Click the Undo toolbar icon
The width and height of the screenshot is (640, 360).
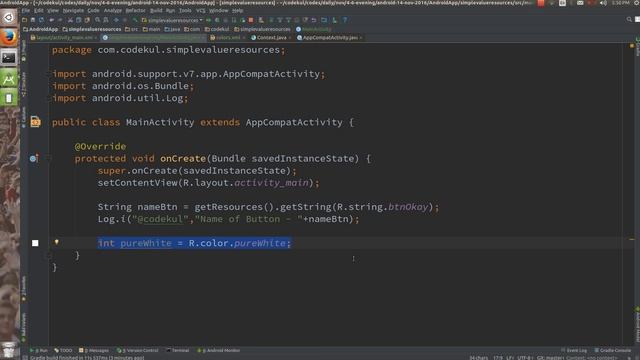coord(52,20)
